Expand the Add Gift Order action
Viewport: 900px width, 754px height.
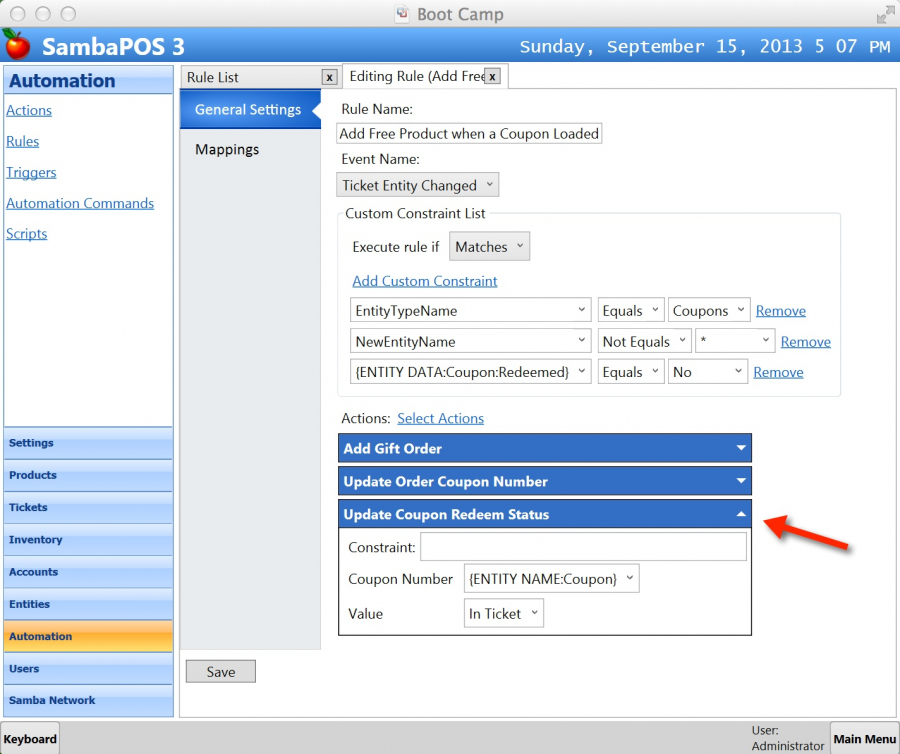(741, 449)
